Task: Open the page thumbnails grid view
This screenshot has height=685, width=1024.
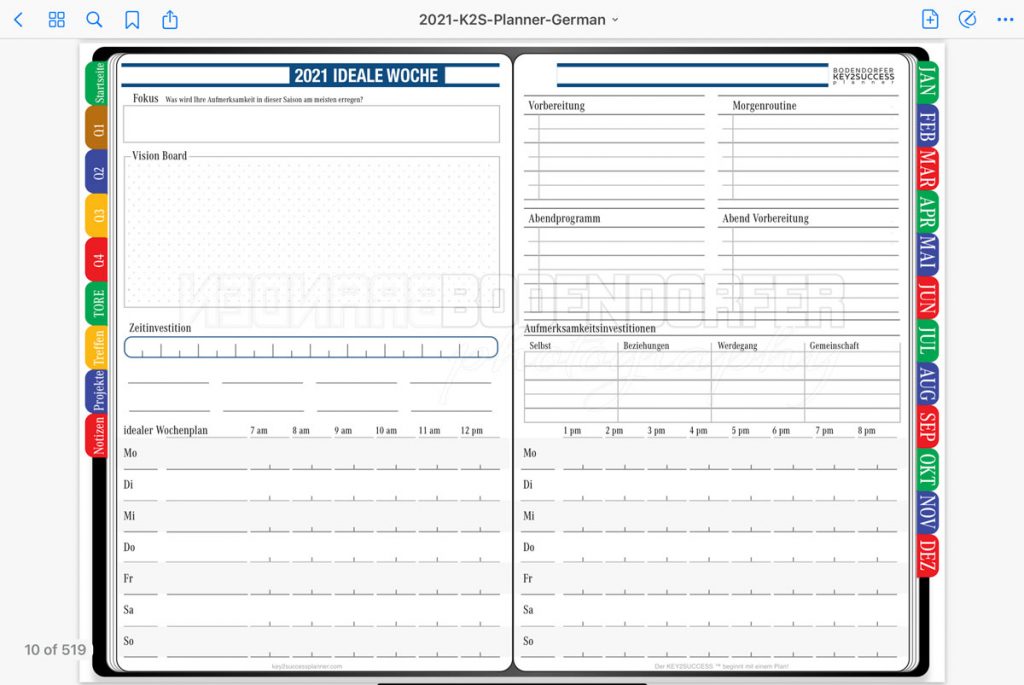Action: 57,20
